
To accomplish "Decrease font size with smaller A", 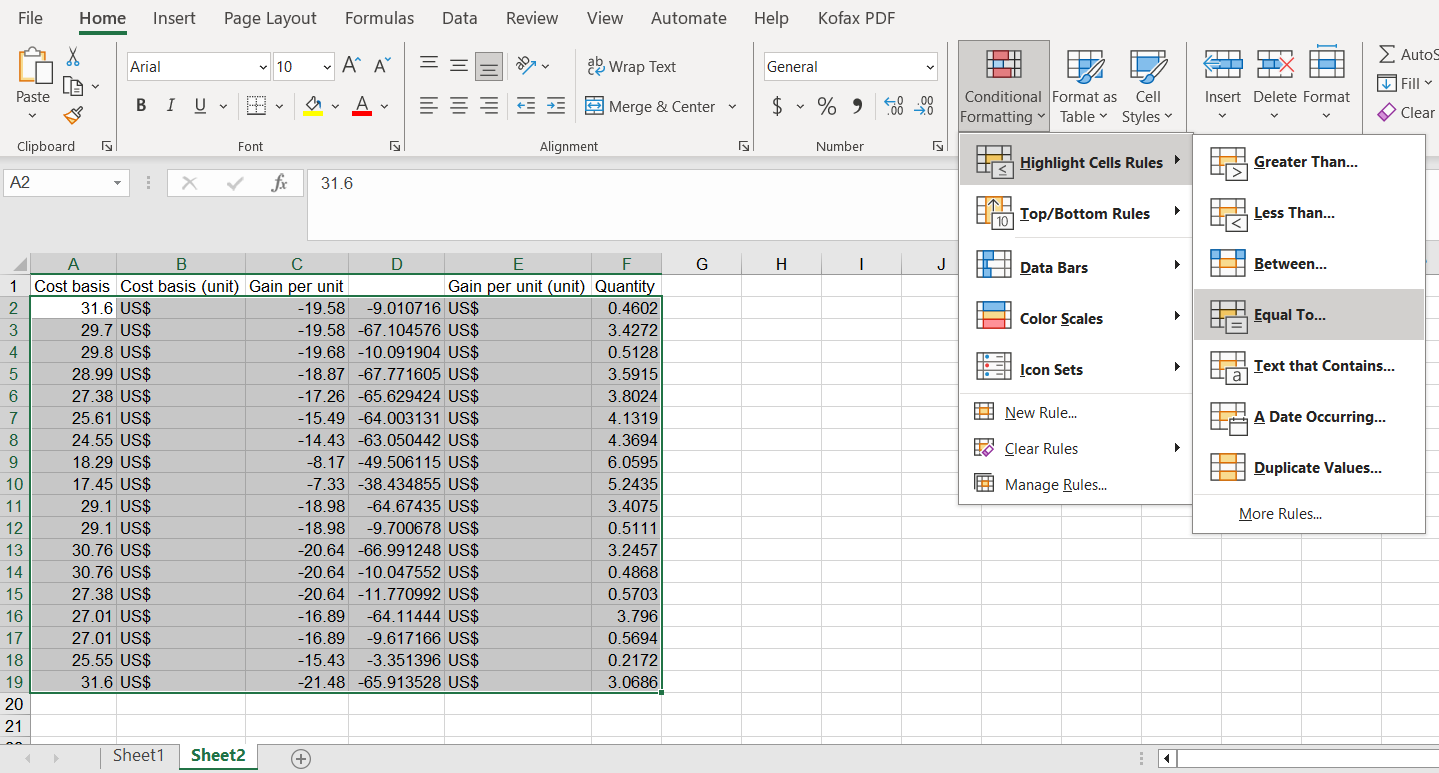I will coord(381,66).
